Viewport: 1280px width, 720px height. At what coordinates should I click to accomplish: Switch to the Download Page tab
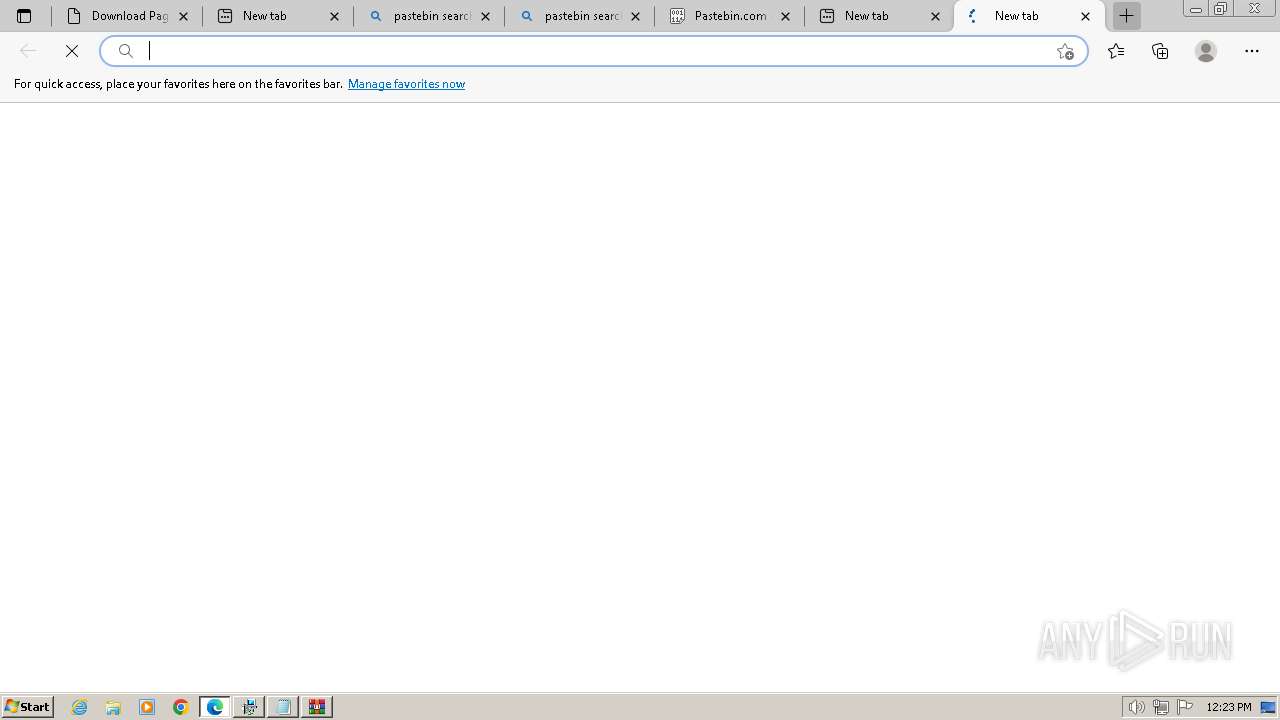point(127,16)
